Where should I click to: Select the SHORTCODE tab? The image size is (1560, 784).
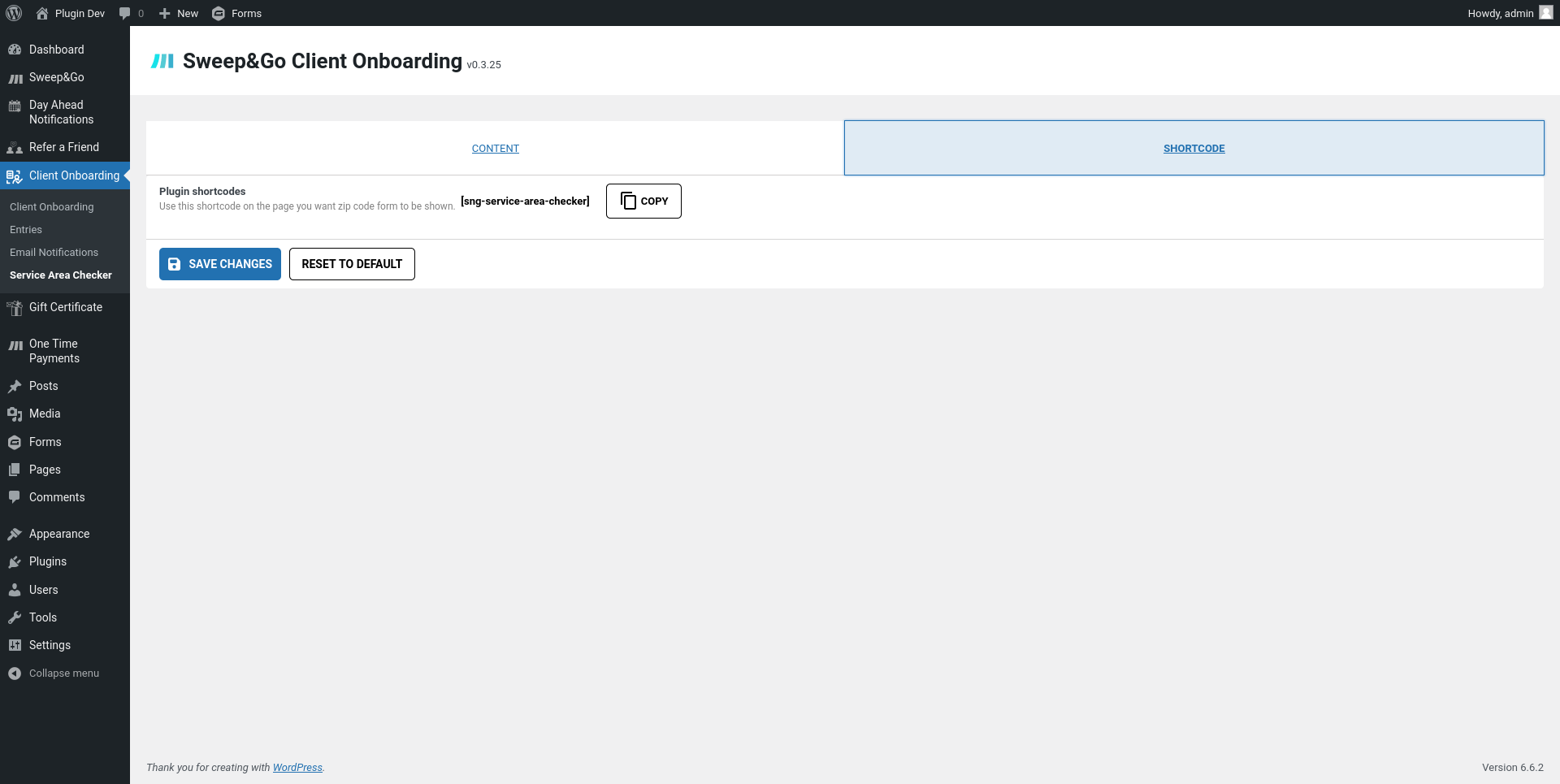click(x=1194, y=149)
